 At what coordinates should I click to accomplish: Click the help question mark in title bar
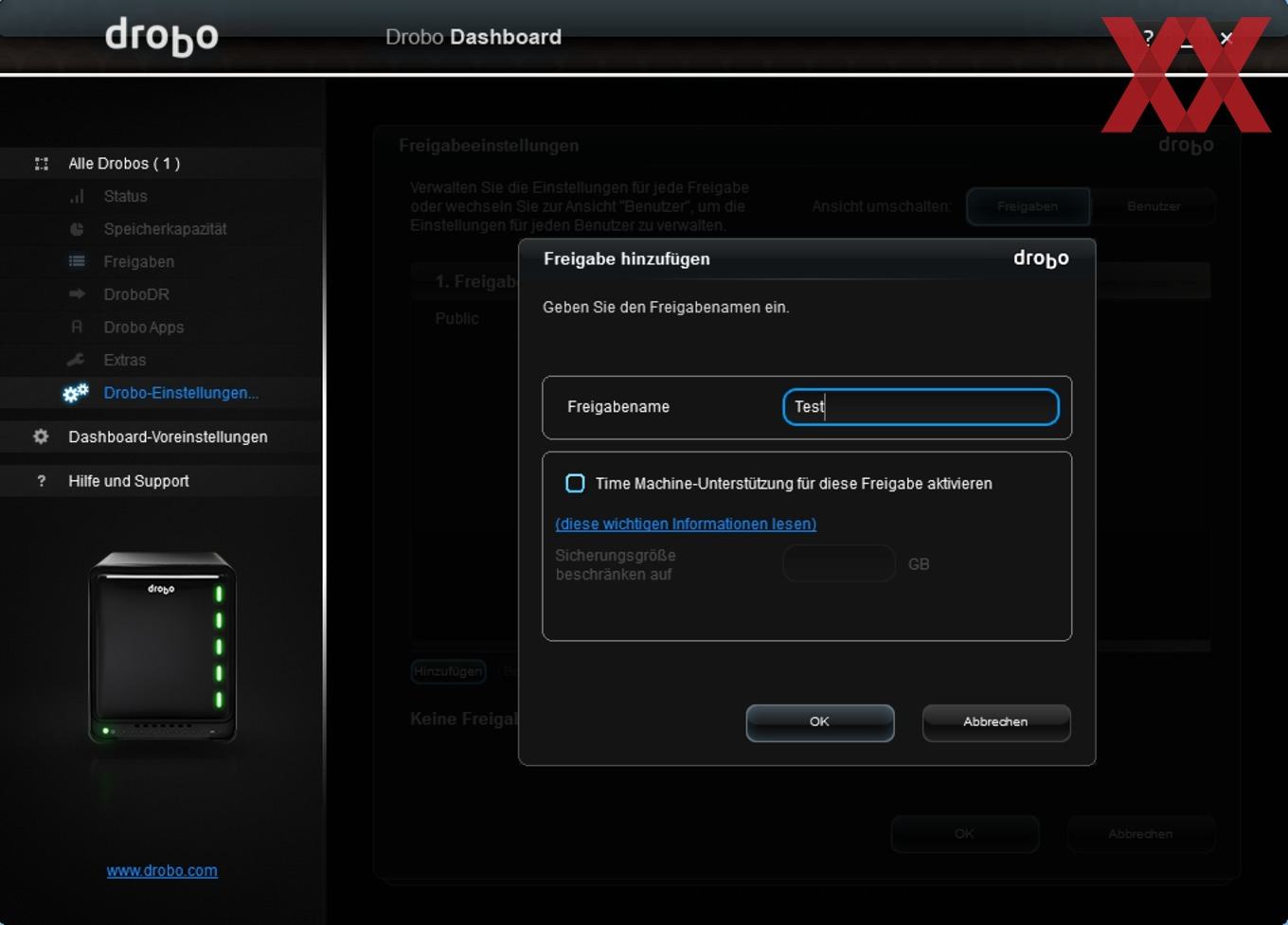(x=1148, y=38)
